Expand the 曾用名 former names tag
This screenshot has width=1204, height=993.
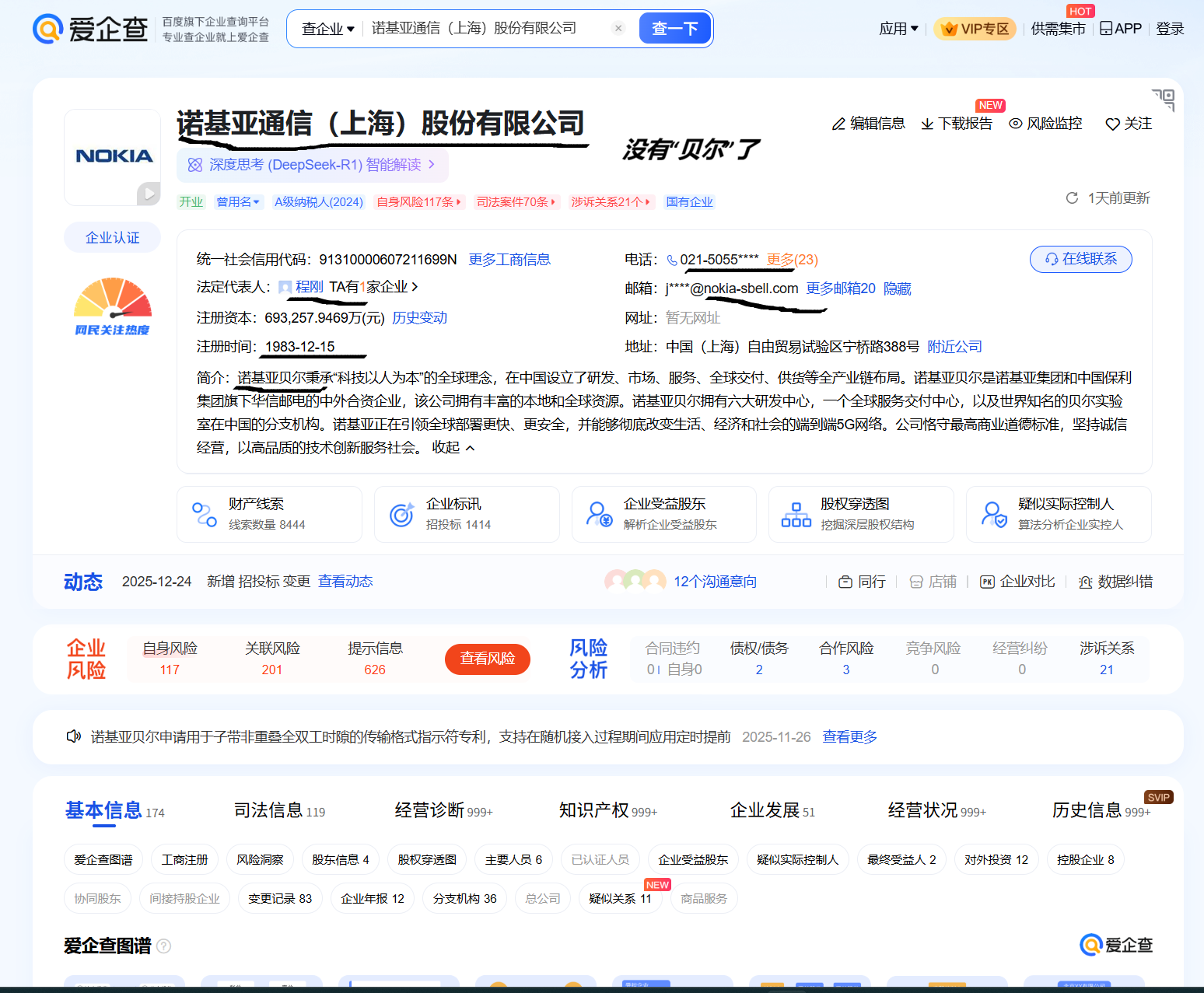[x=238, y=202]
